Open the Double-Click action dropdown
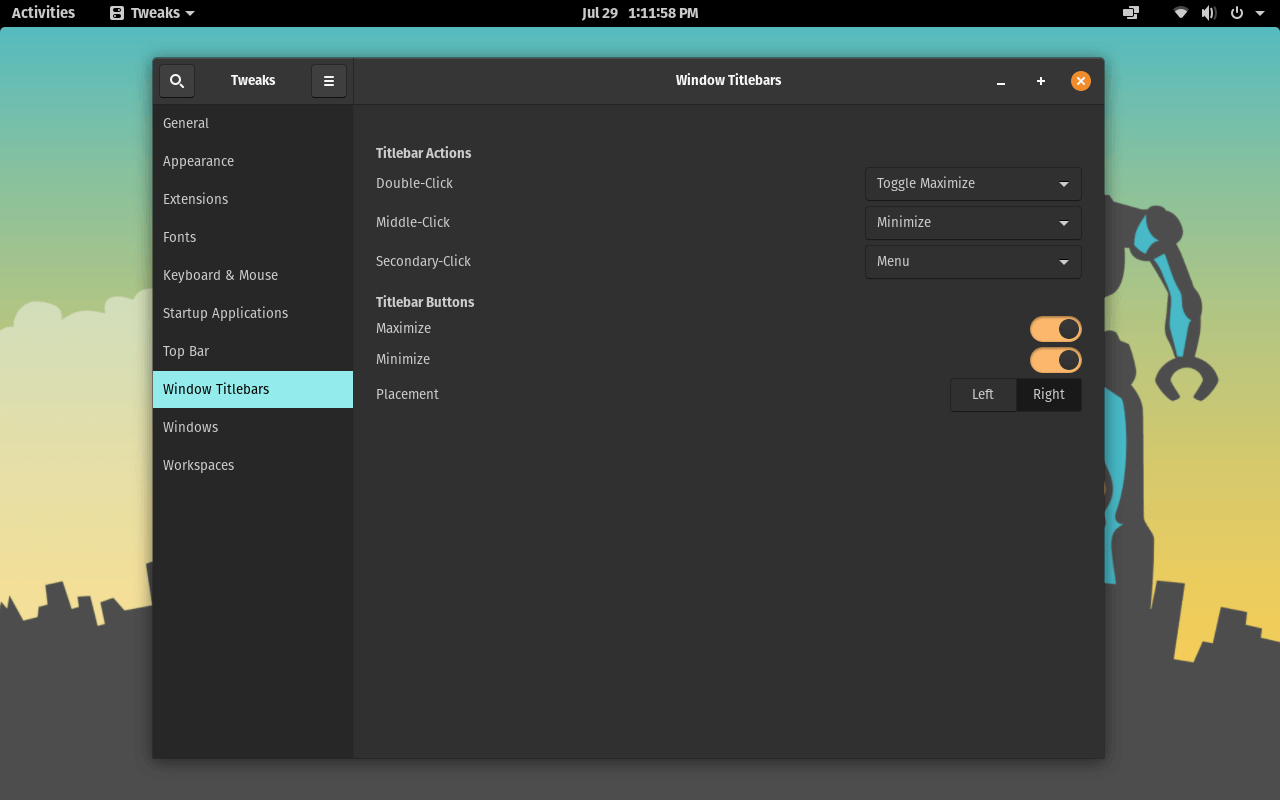Image resolution: width=1280 pixels, height=800 pixels. click(972, 183)
